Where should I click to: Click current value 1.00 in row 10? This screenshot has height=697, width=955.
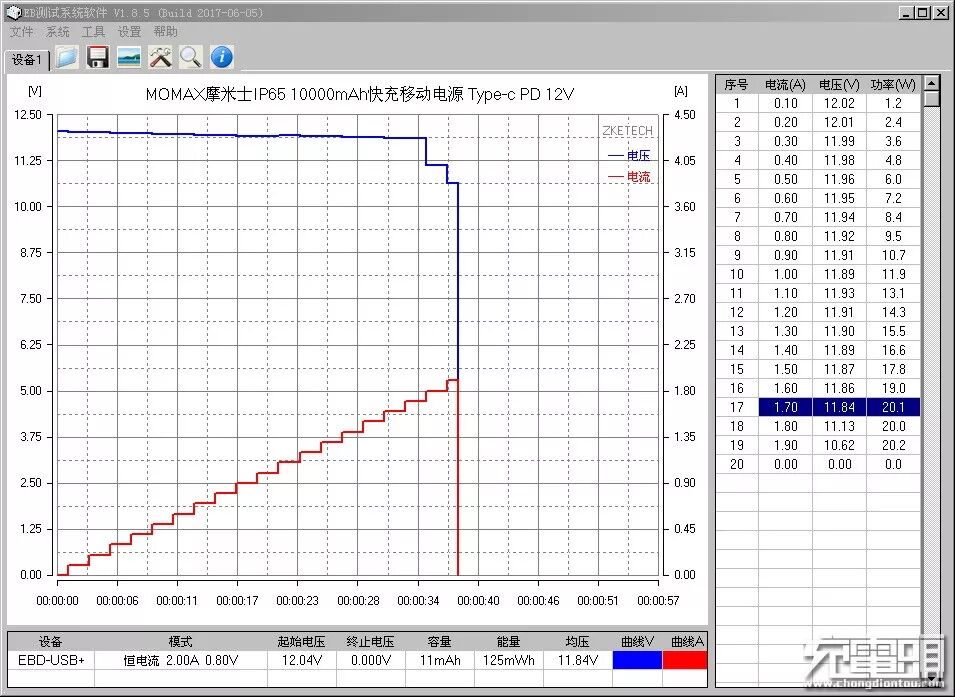pos(785,274)
